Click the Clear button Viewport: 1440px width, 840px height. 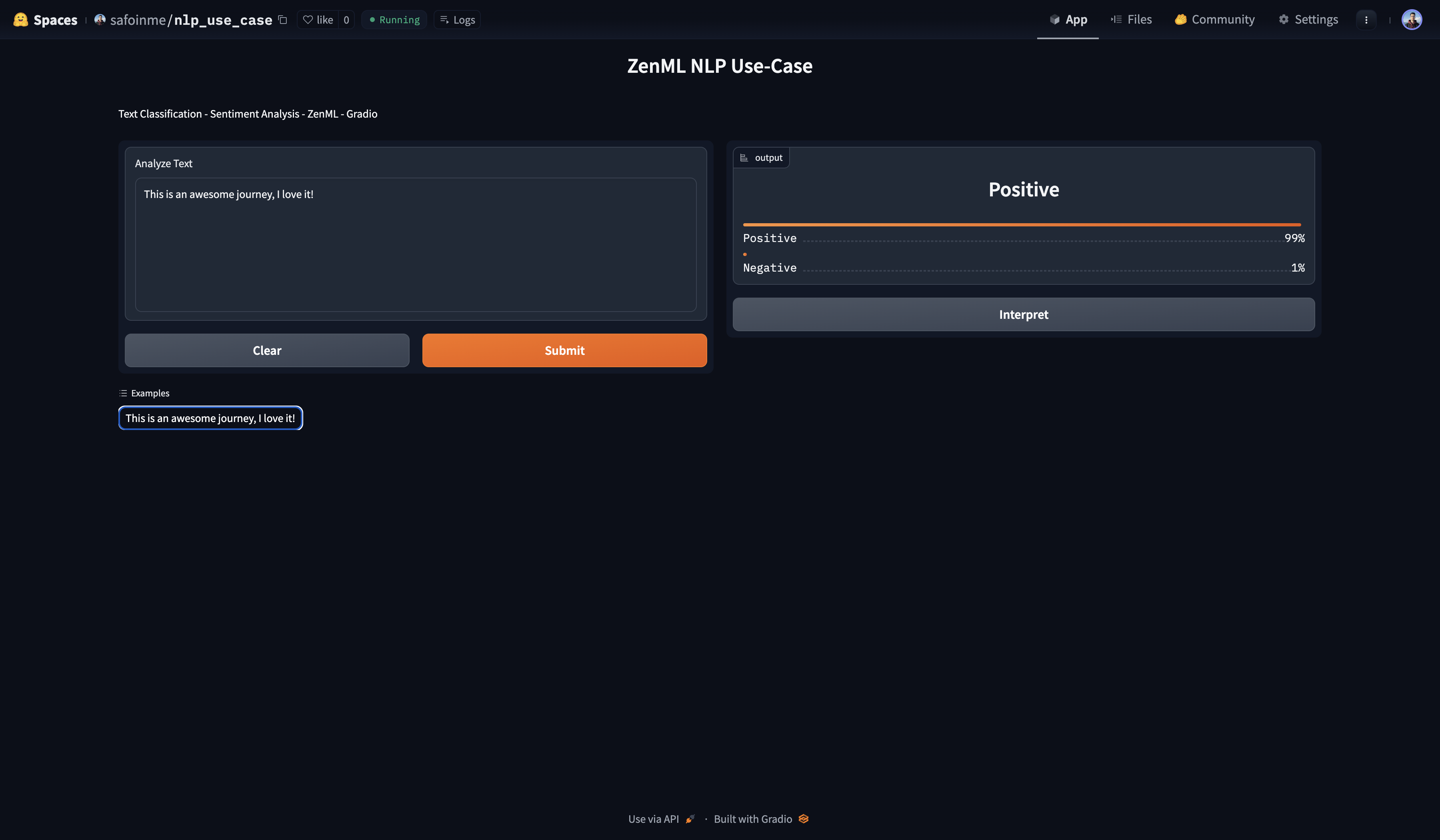267,350
